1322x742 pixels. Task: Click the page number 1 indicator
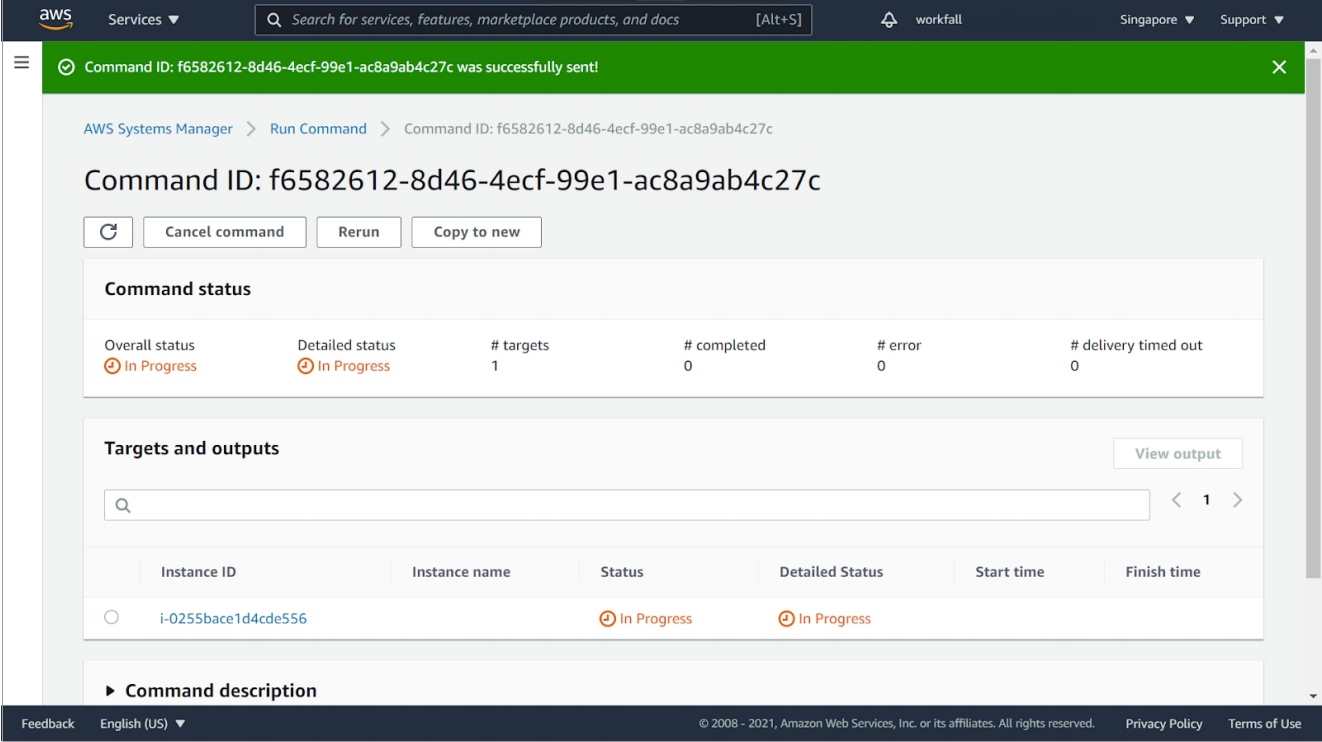pyautogui.click(x=1207, y=500)
